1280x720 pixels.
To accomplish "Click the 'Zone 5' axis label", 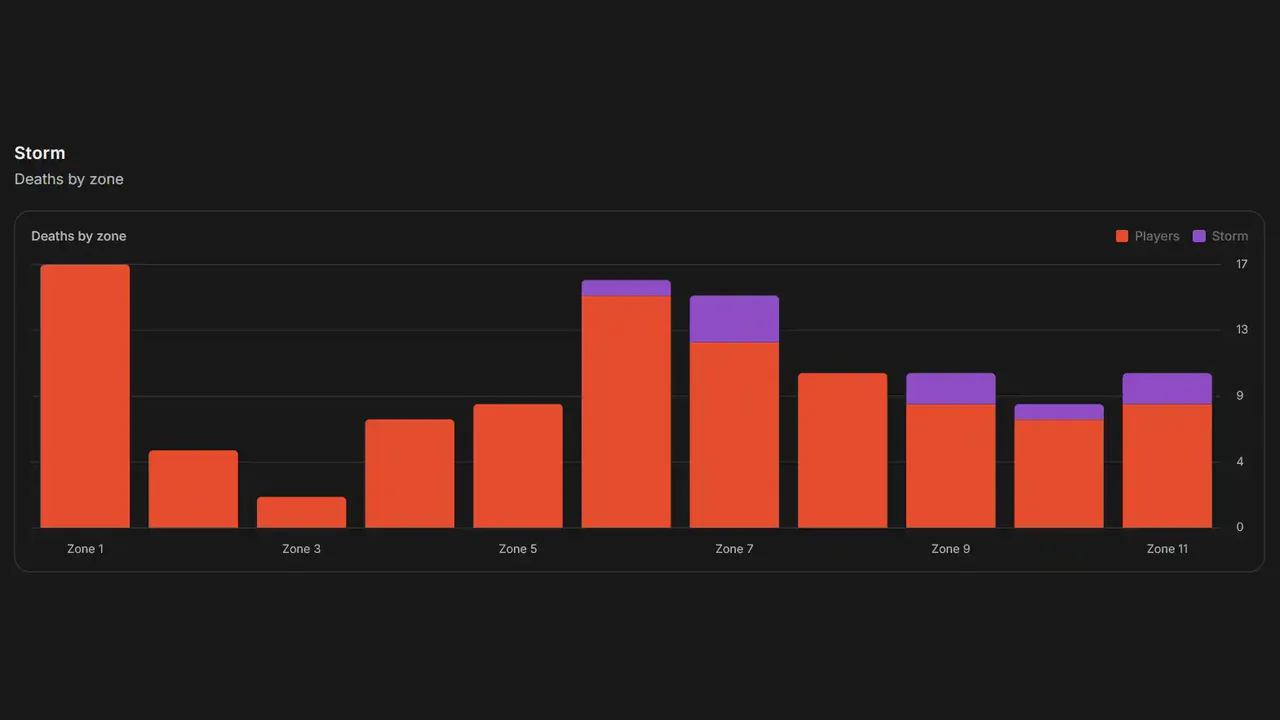I will point(518,549).
